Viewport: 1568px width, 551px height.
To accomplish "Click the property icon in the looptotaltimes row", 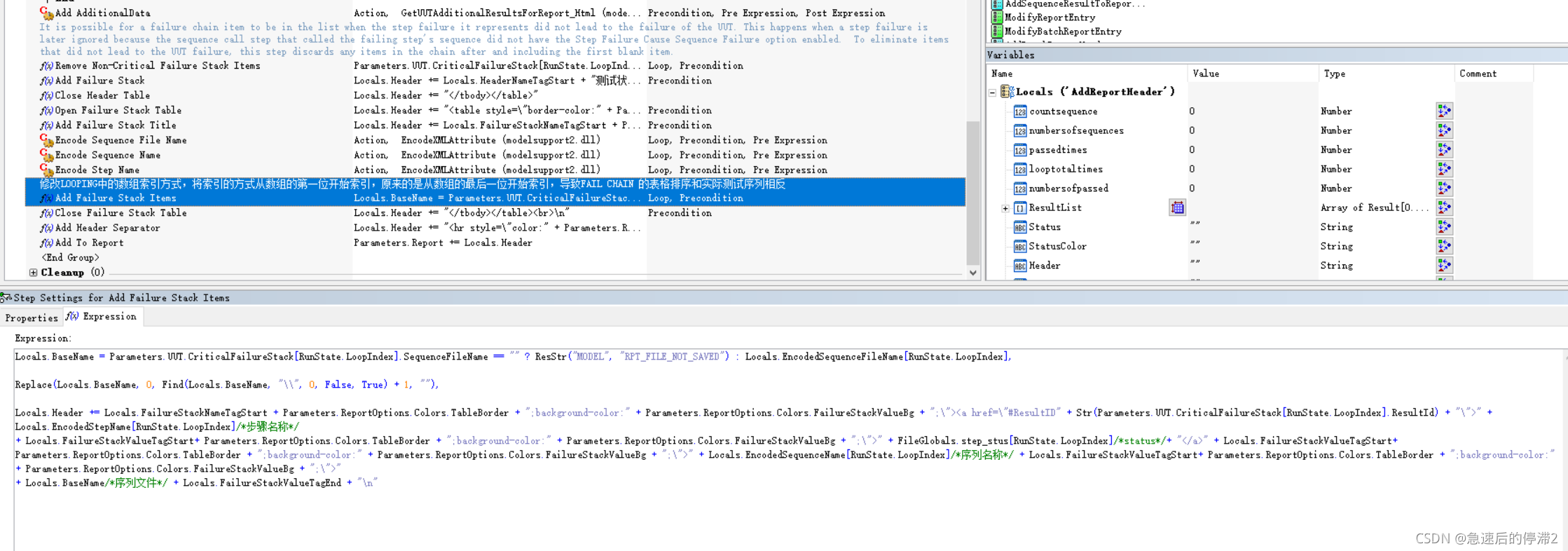I will [1444, 169].
